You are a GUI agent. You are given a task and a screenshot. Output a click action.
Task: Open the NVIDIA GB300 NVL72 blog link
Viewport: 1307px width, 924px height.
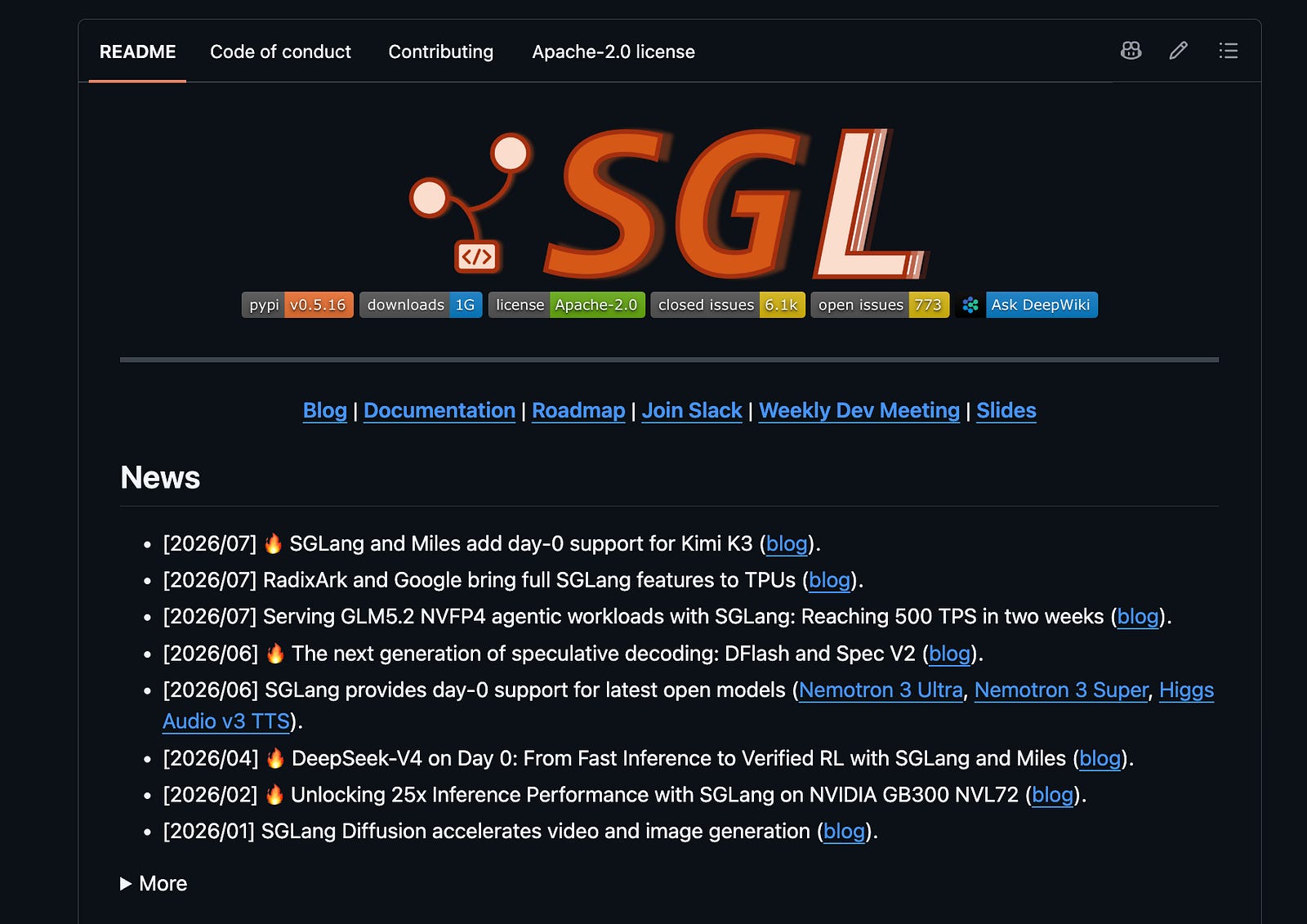[1053, 795]
